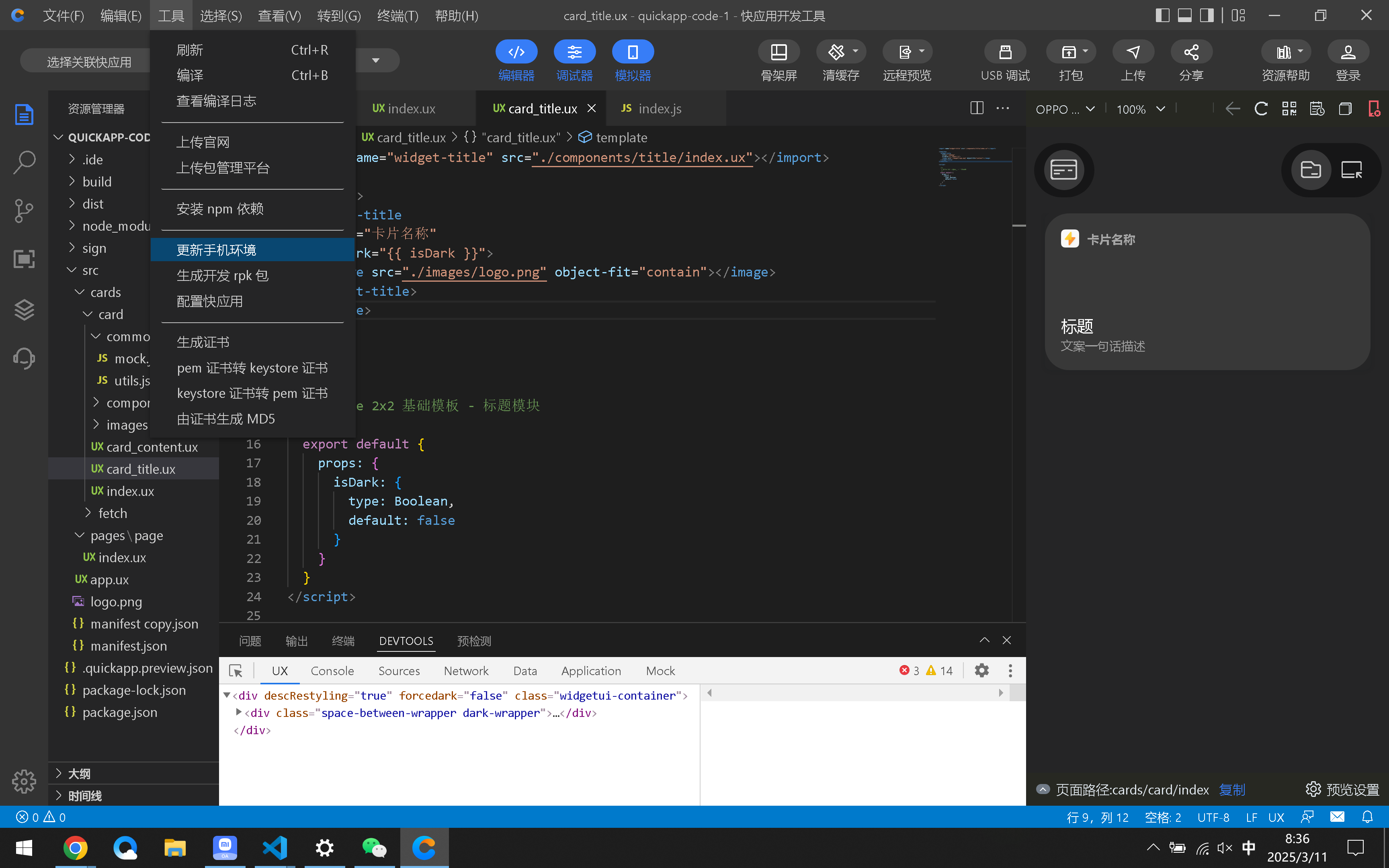Click the 骨架屏 skeleton screen icon

778,52
